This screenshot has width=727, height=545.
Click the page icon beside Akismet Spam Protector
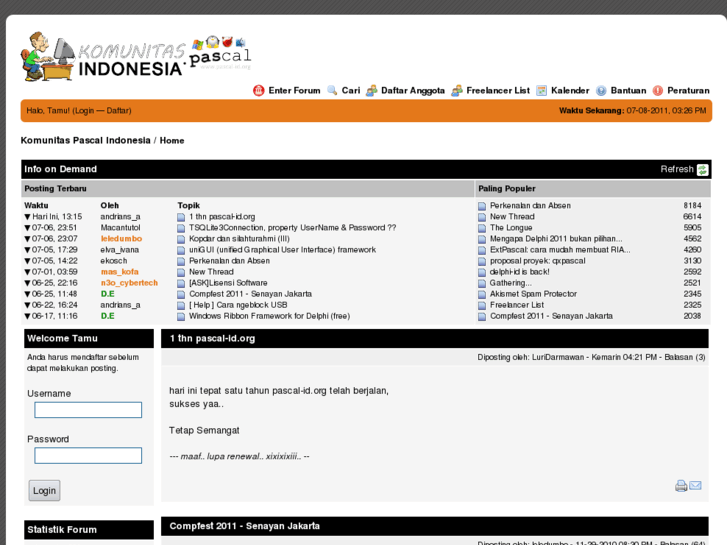coord(482,295)
